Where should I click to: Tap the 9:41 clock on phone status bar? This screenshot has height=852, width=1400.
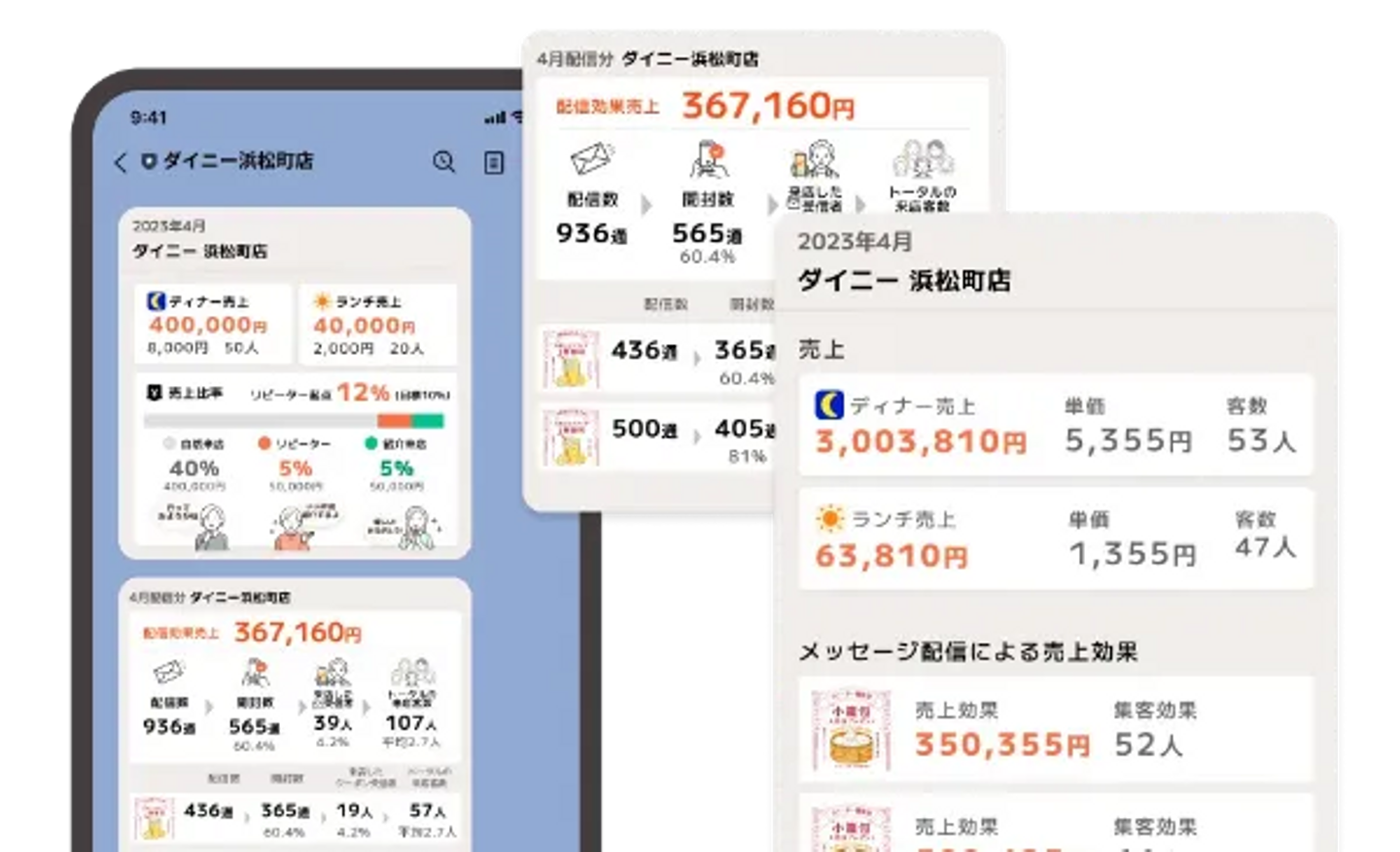pos(149,118)
